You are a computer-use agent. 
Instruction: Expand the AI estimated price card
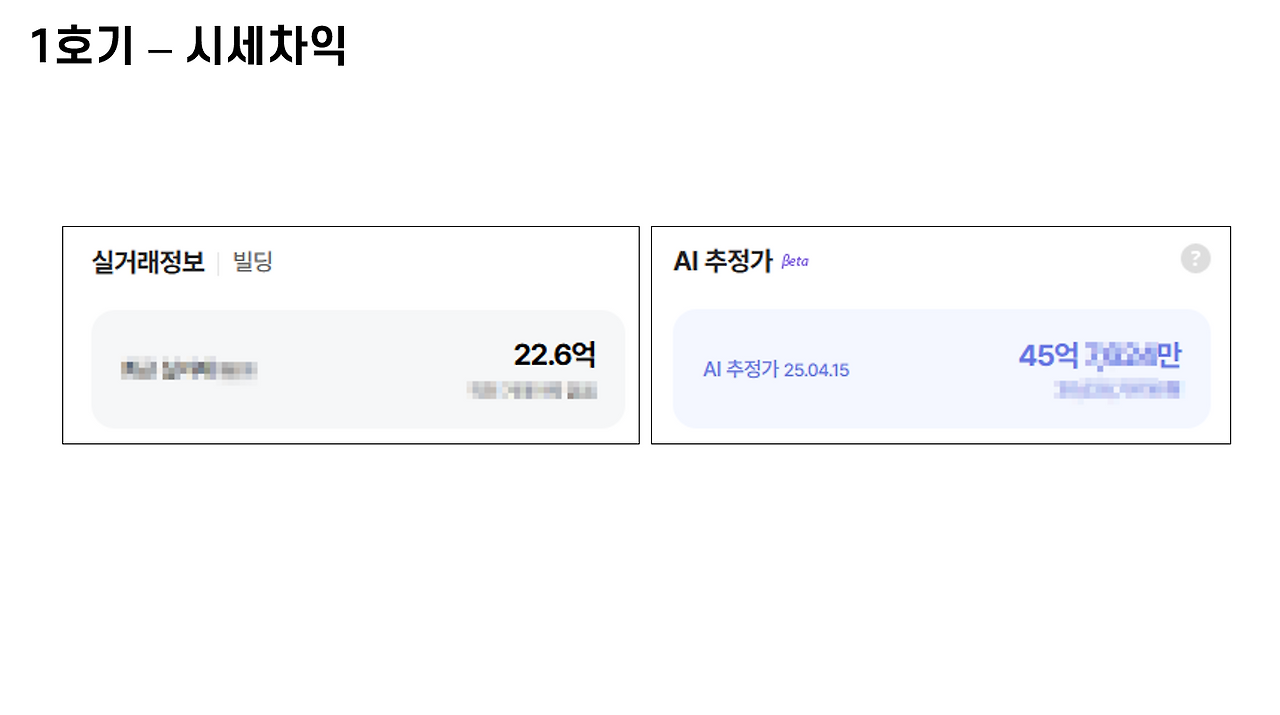click(x=941, y=334)
